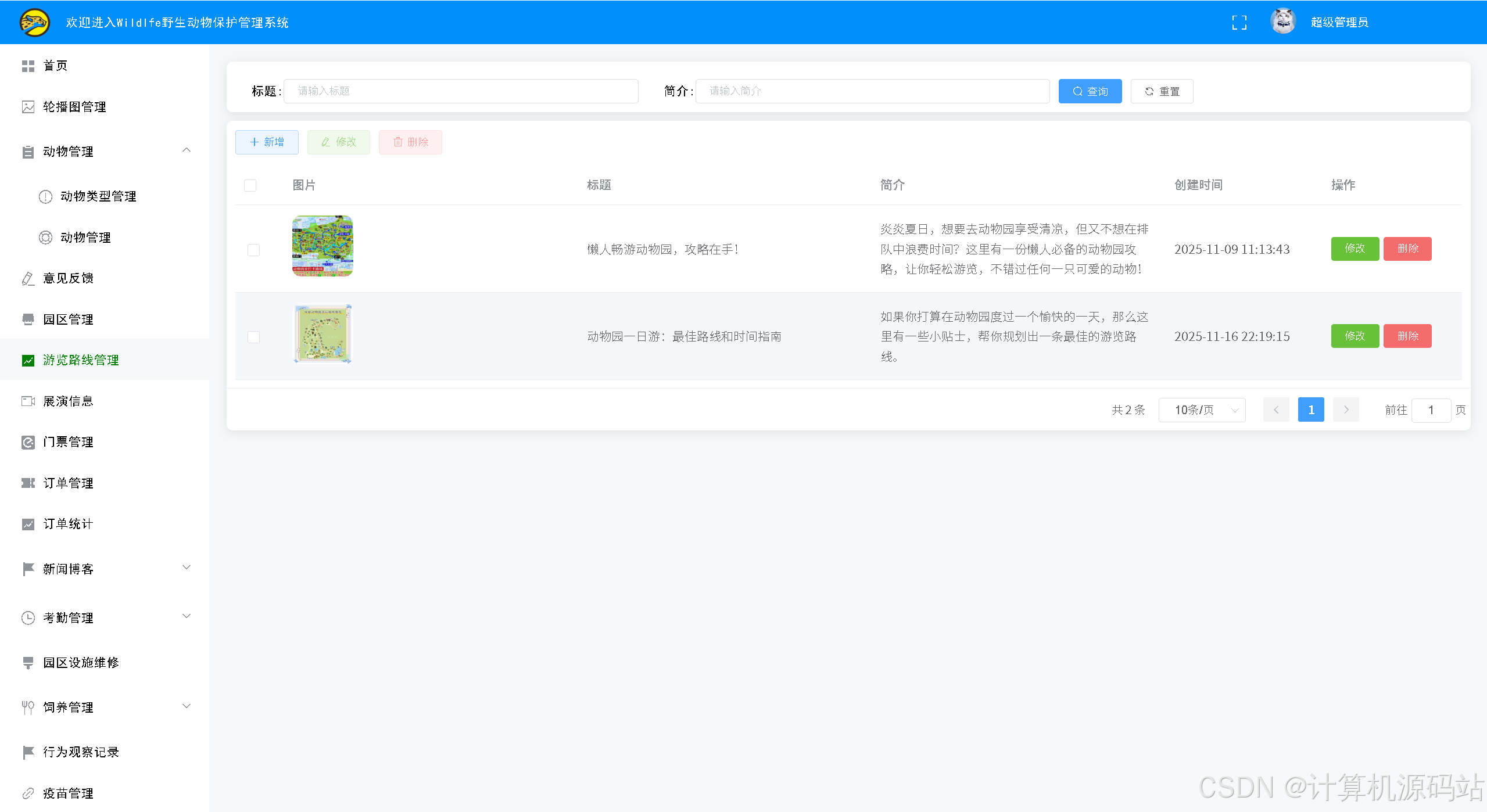
Task: Toggle fullscreen mode icon
Action: coord(1239,23)
